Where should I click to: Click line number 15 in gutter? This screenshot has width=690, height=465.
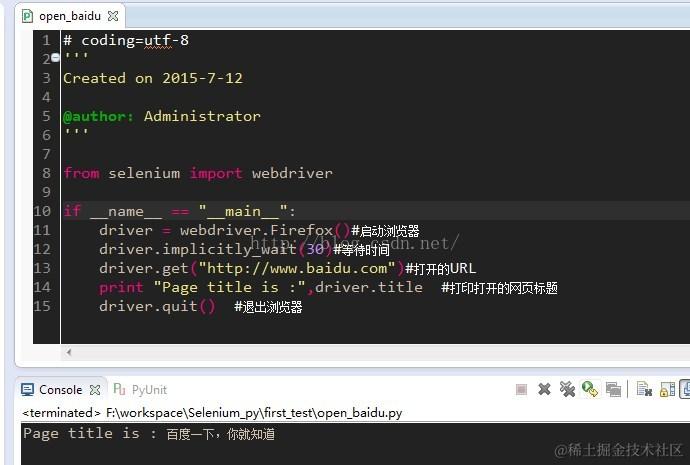(x=42, y=306)
